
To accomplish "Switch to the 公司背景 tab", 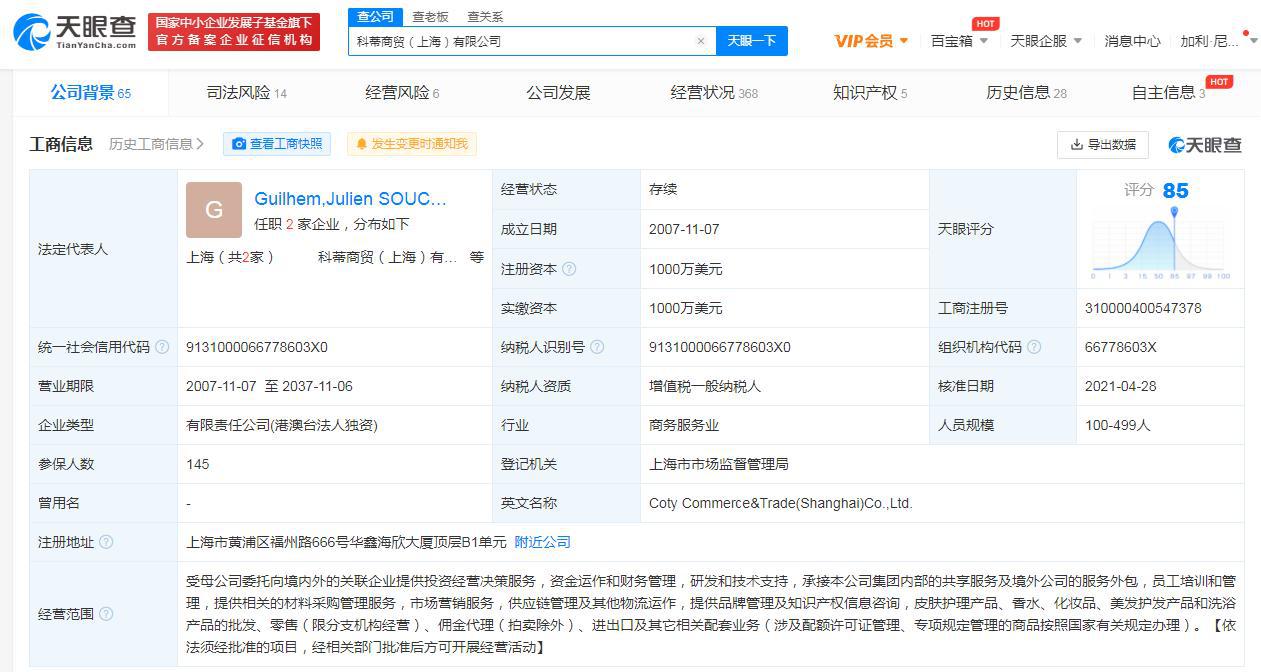I will (91, 93).
